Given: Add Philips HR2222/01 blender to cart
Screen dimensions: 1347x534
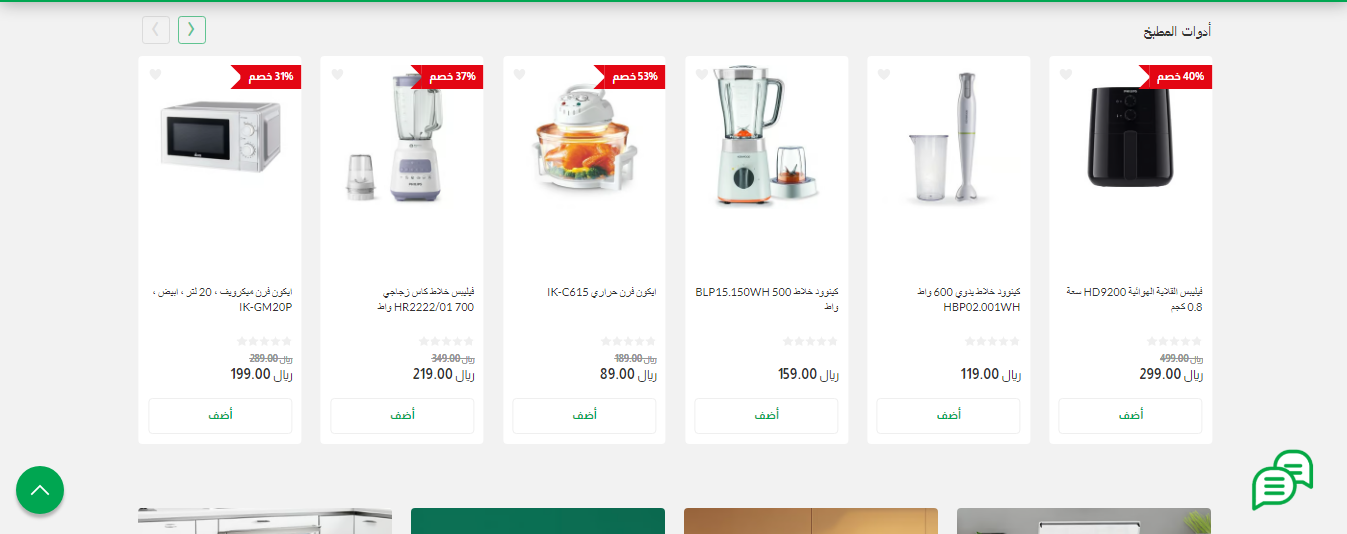Looking at the screenshot, I should click(402, 416).
